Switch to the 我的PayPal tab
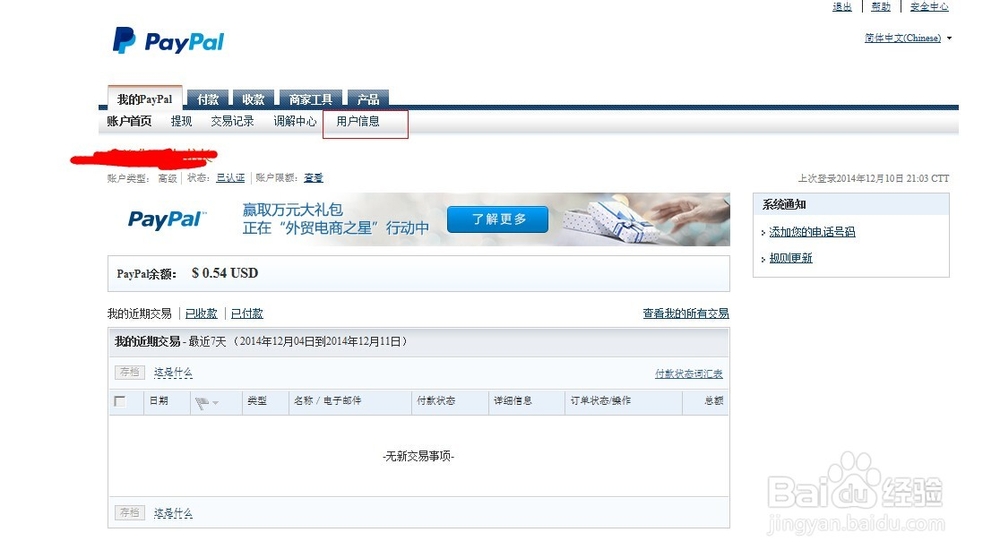 pos(145,99)
